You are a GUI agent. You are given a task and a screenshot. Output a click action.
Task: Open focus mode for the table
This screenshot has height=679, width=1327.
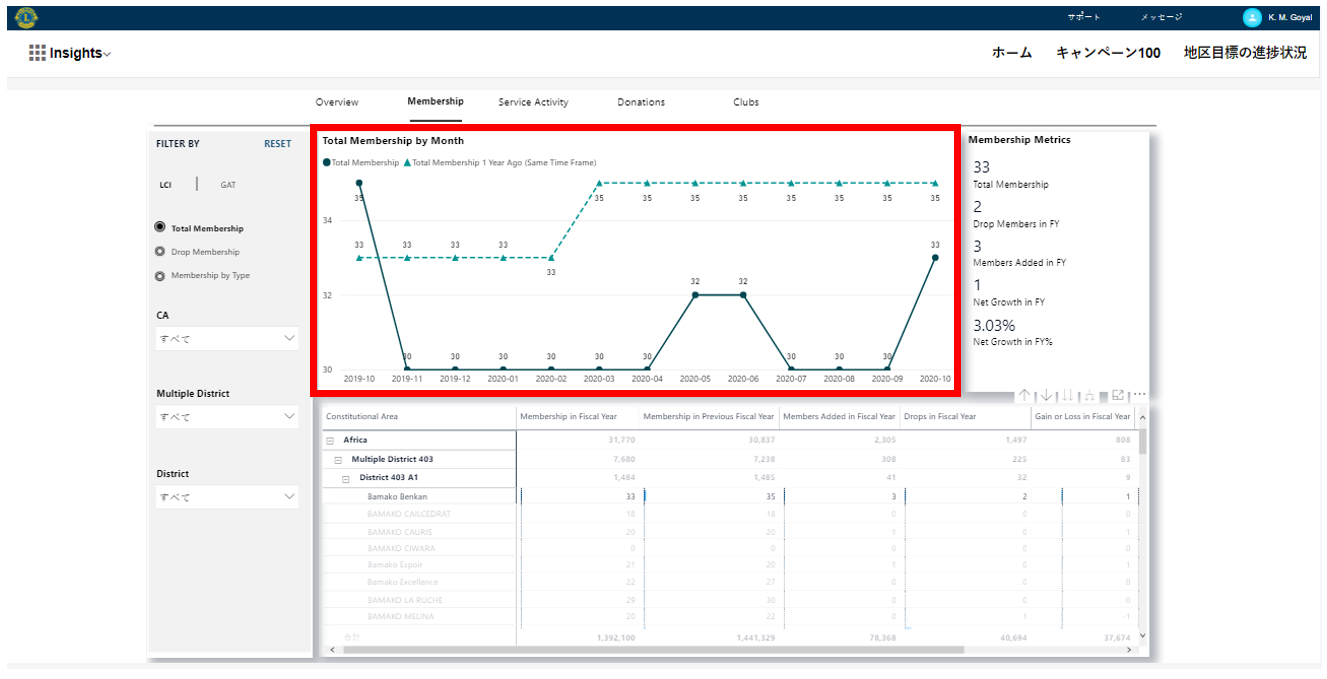coord(1118,396)
